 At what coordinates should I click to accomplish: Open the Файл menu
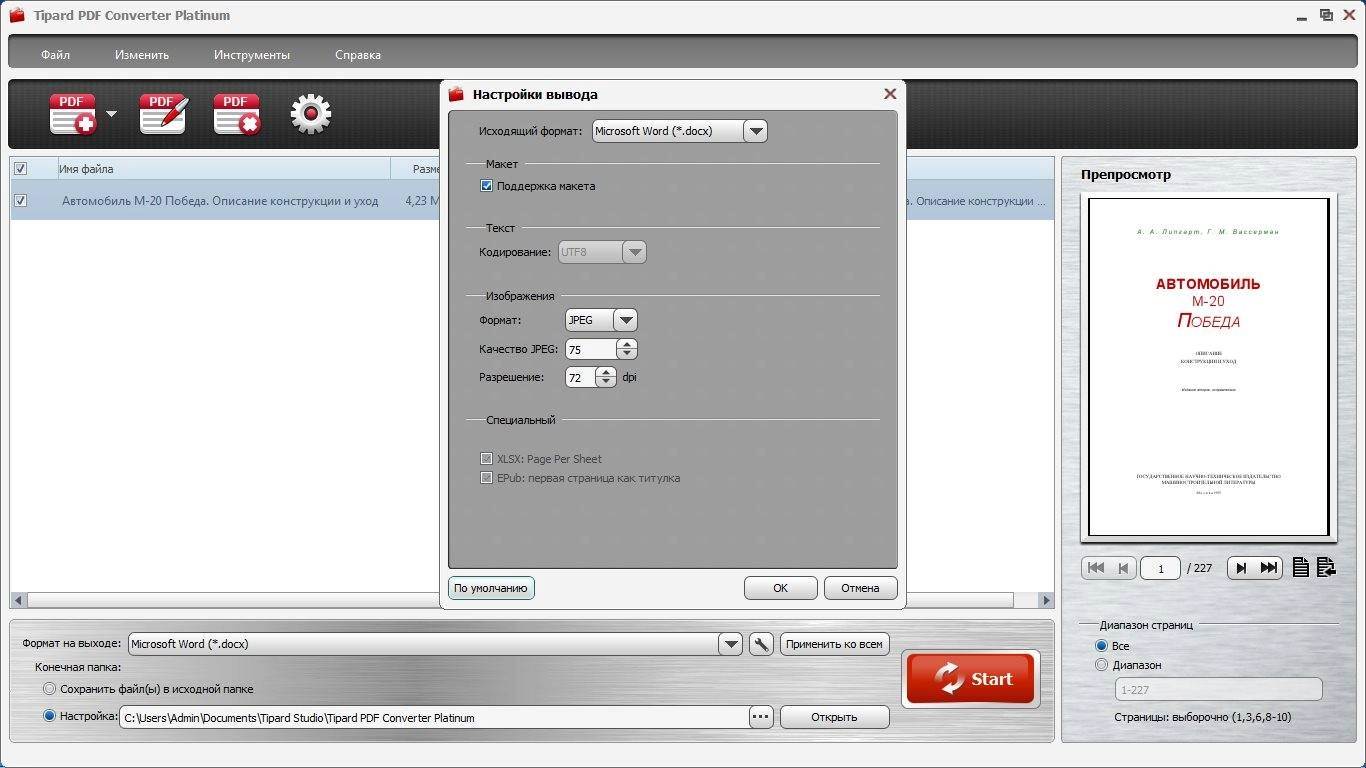[55, 55]
